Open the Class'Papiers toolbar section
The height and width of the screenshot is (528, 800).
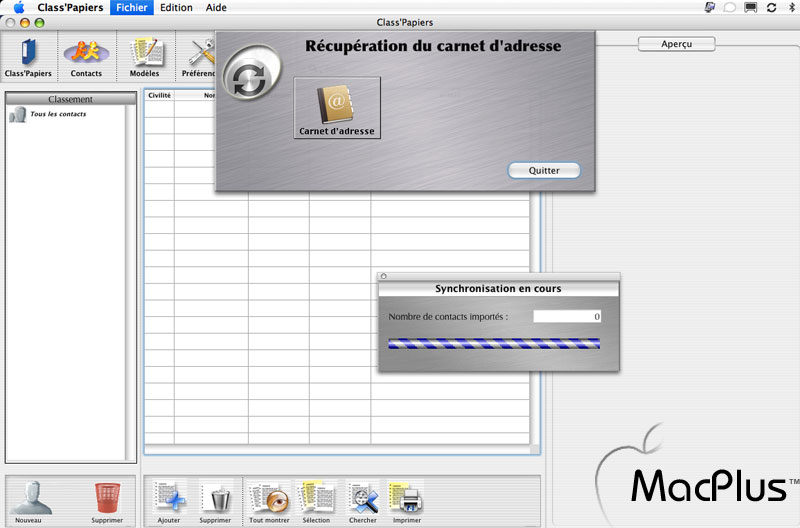point(28,57)
